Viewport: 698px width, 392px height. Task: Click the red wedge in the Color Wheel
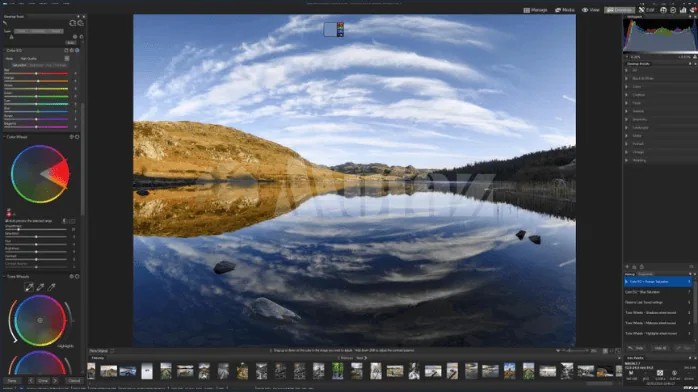tap(57, 174)
